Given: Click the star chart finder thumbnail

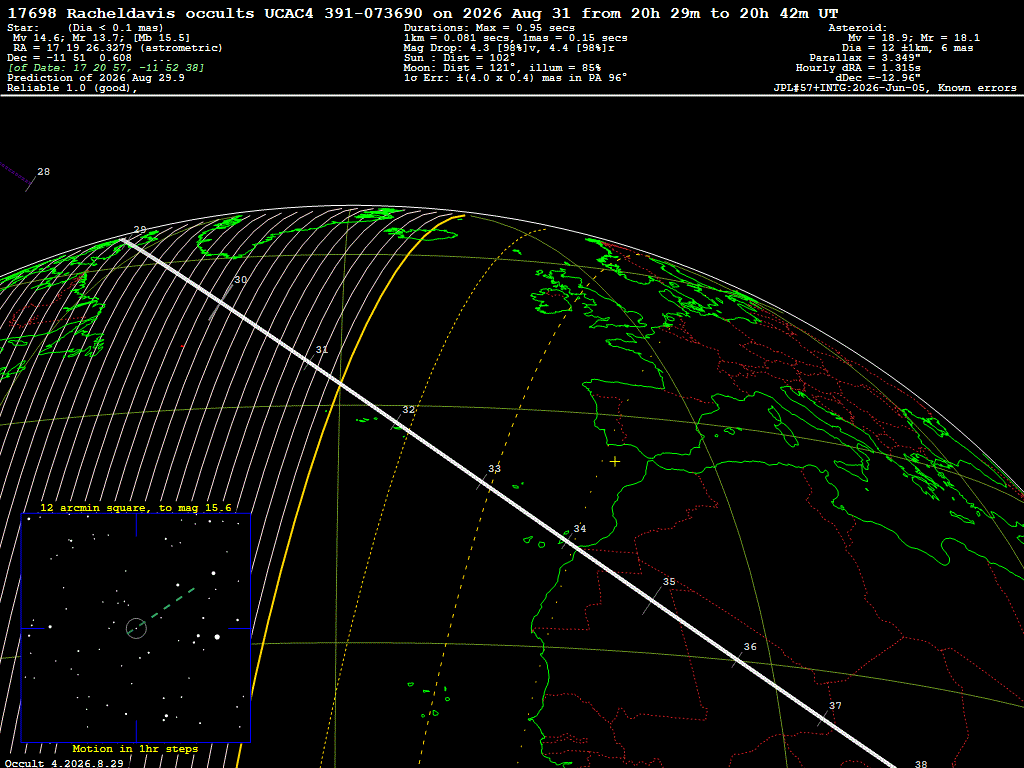Looking at the screenshot, I should tap(136, 628).
